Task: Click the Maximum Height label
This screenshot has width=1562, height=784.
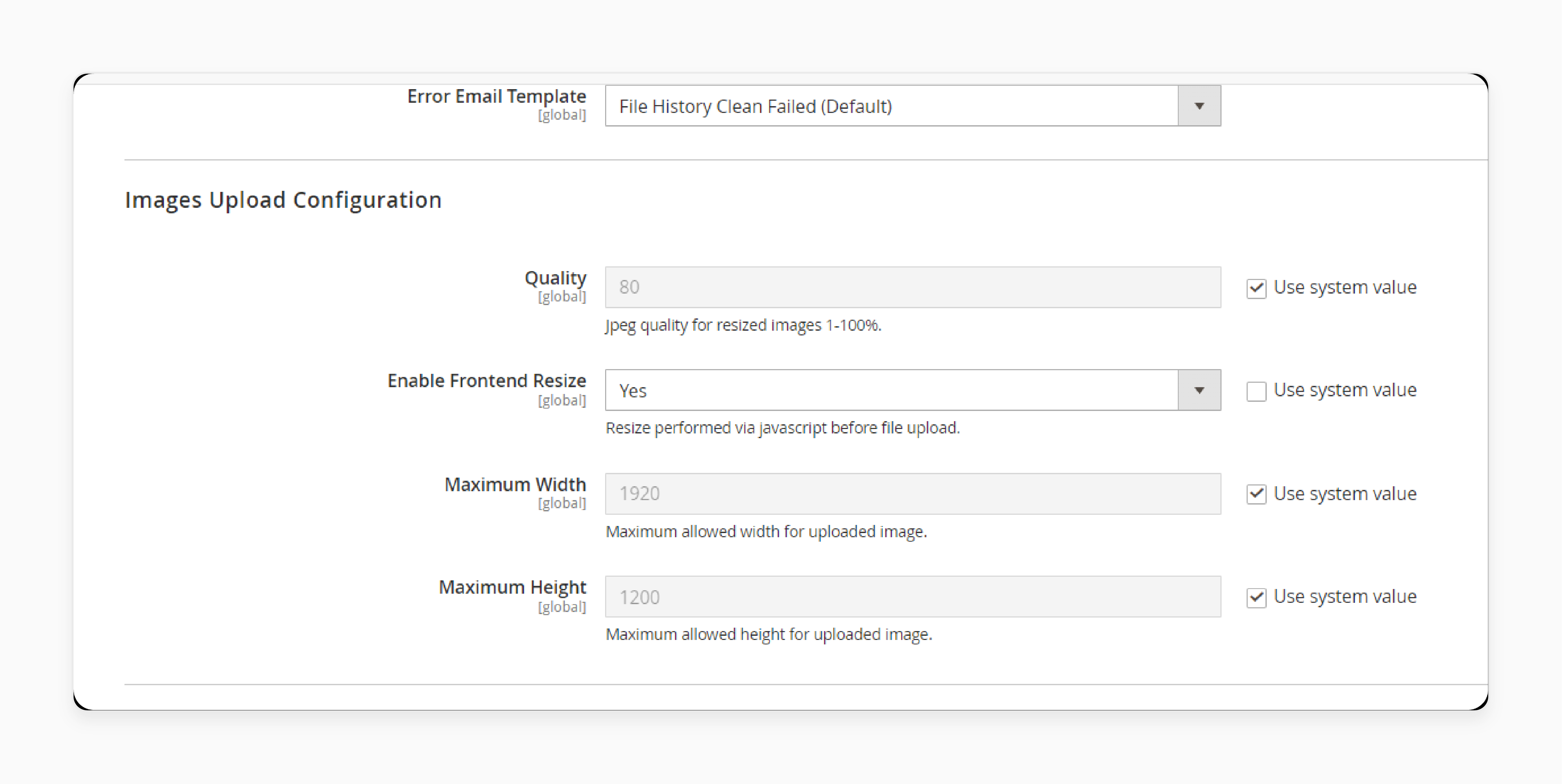Action: [x=512, y=588]
